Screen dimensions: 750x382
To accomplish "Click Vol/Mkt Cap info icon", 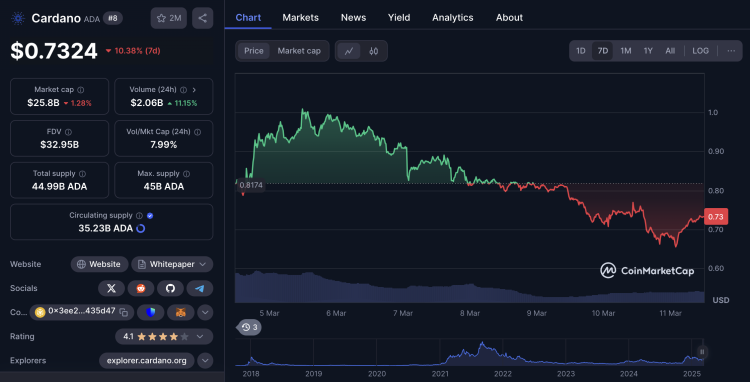I will [x=198, y=131].
